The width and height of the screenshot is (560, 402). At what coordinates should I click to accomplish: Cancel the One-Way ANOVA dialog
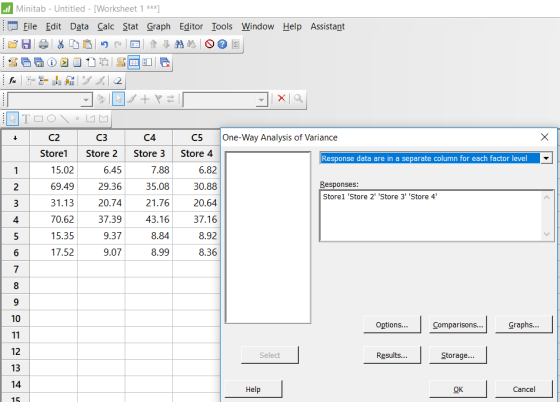coord(524,389)
